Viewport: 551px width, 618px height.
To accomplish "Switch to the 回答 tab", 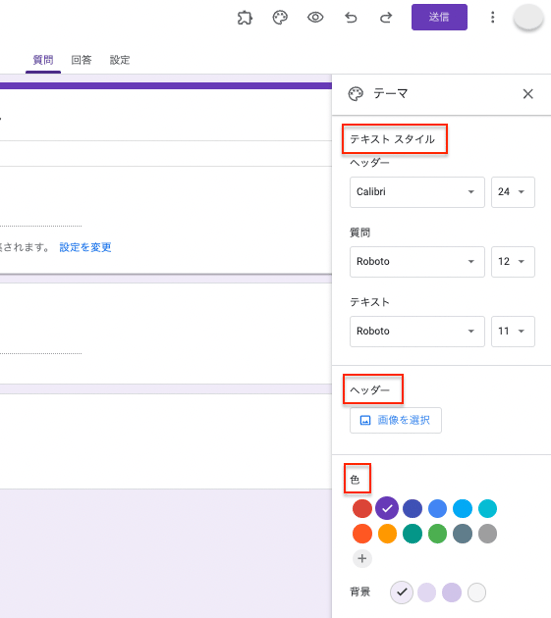I will 81,60.
